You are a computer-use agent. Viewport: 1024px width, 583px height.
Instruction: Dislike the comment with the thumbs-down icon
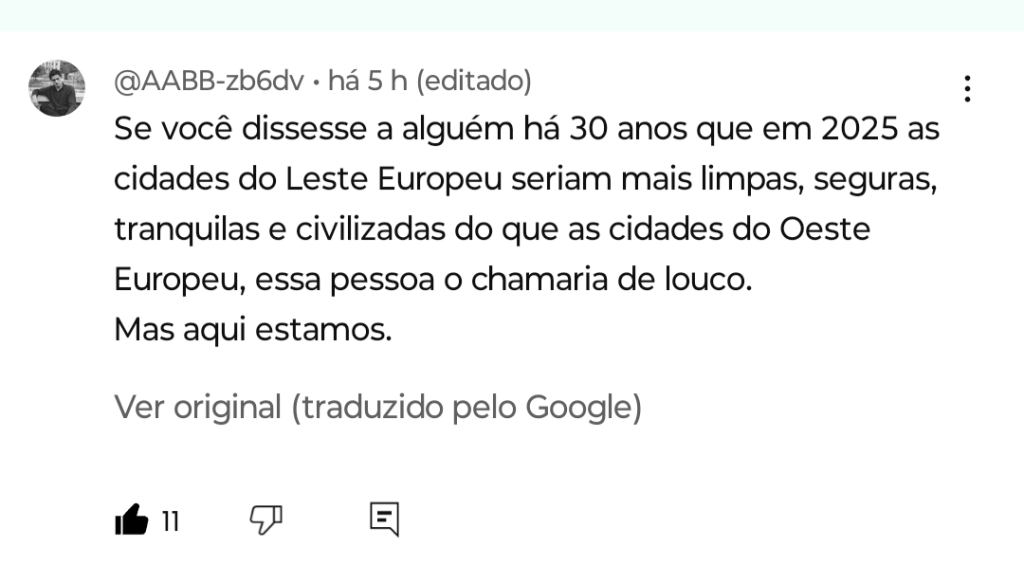265,519
